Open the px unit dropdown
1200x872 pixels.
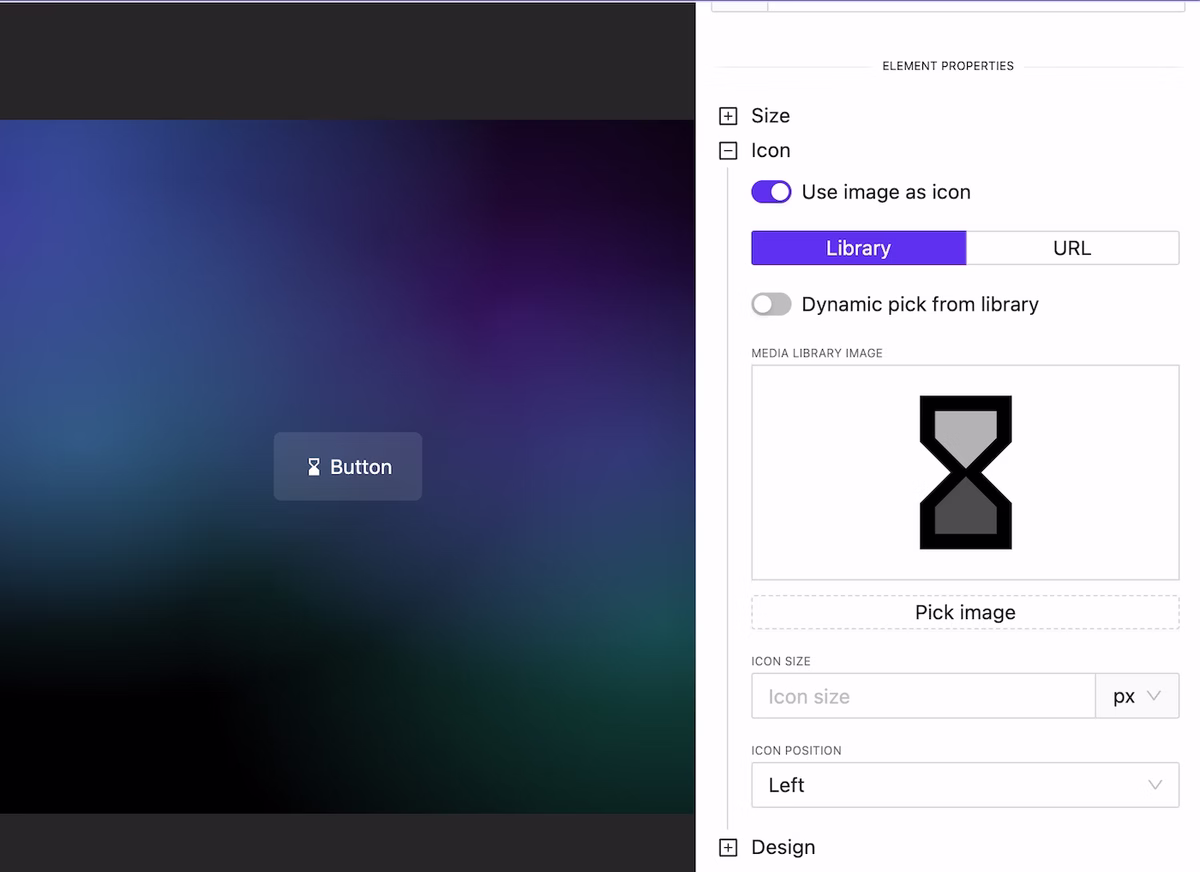(1137, 696)
